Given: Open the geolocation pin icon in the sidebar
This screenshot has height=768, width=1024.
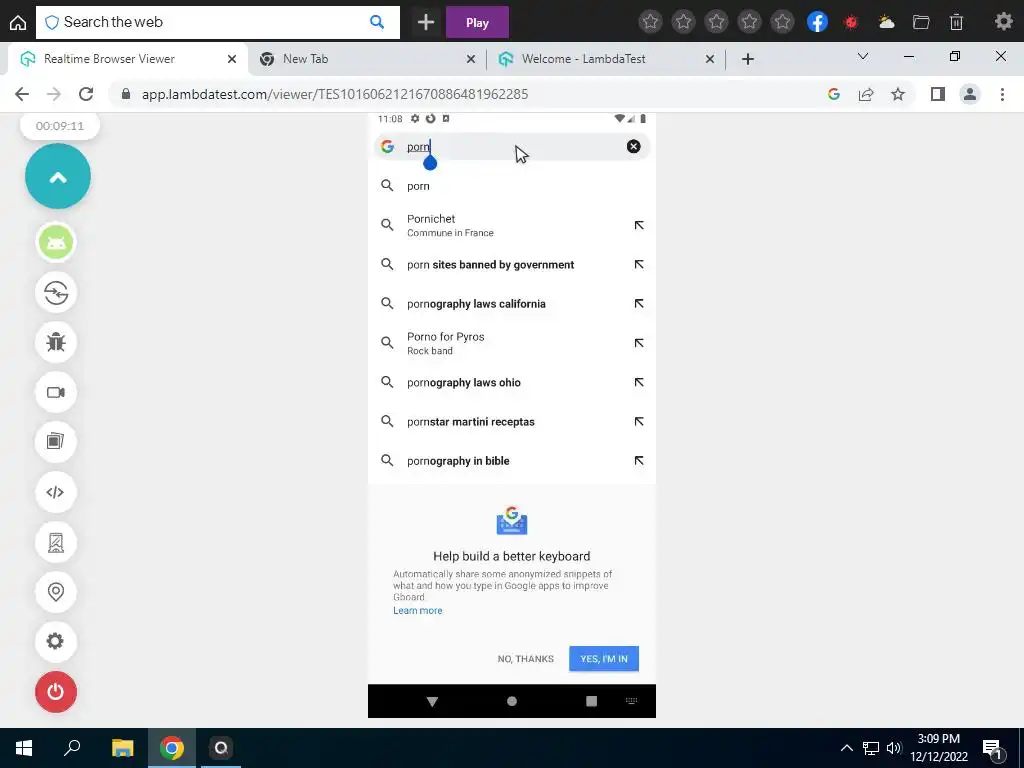Looking at the screenshot, I should tap(56, 592).
